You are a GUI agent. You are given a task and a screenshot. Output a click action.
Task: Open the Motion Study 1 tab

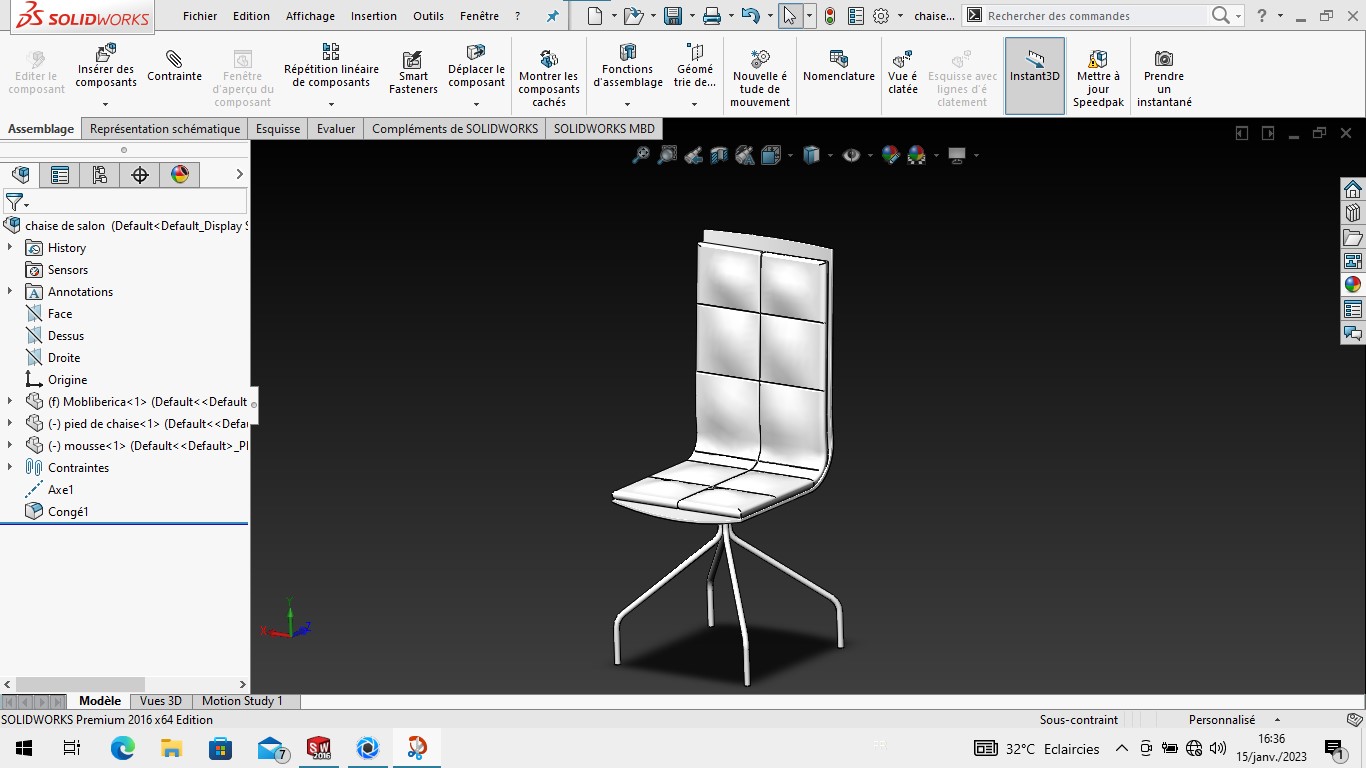tap(242, 701)
